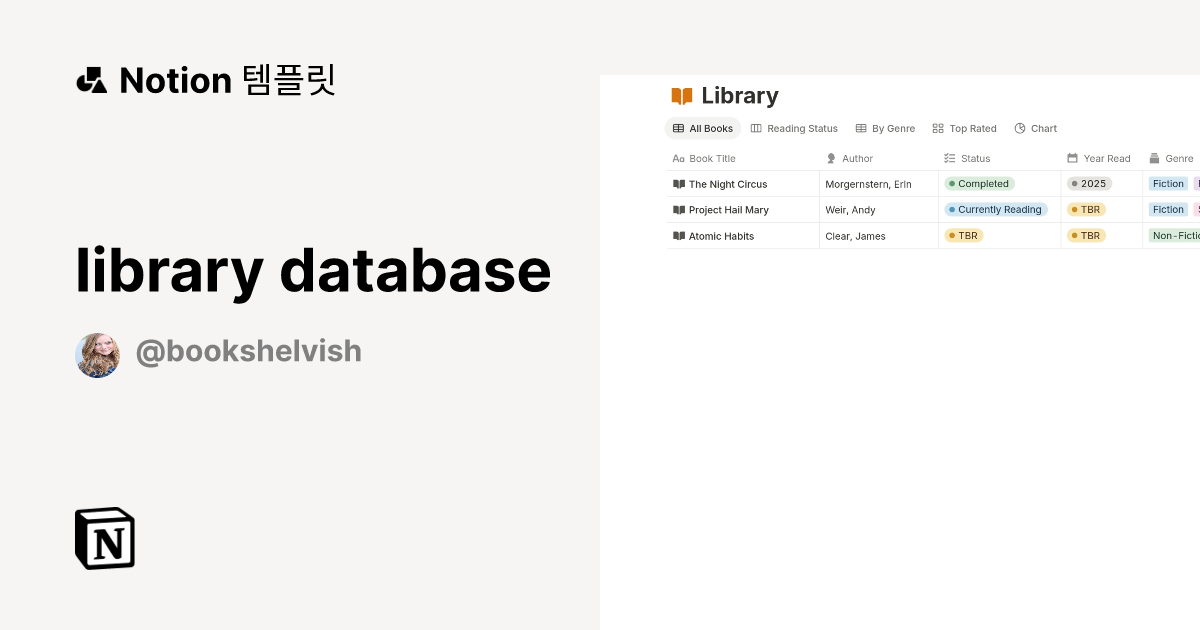Click the person icon in the Author column header

(830, 158)
